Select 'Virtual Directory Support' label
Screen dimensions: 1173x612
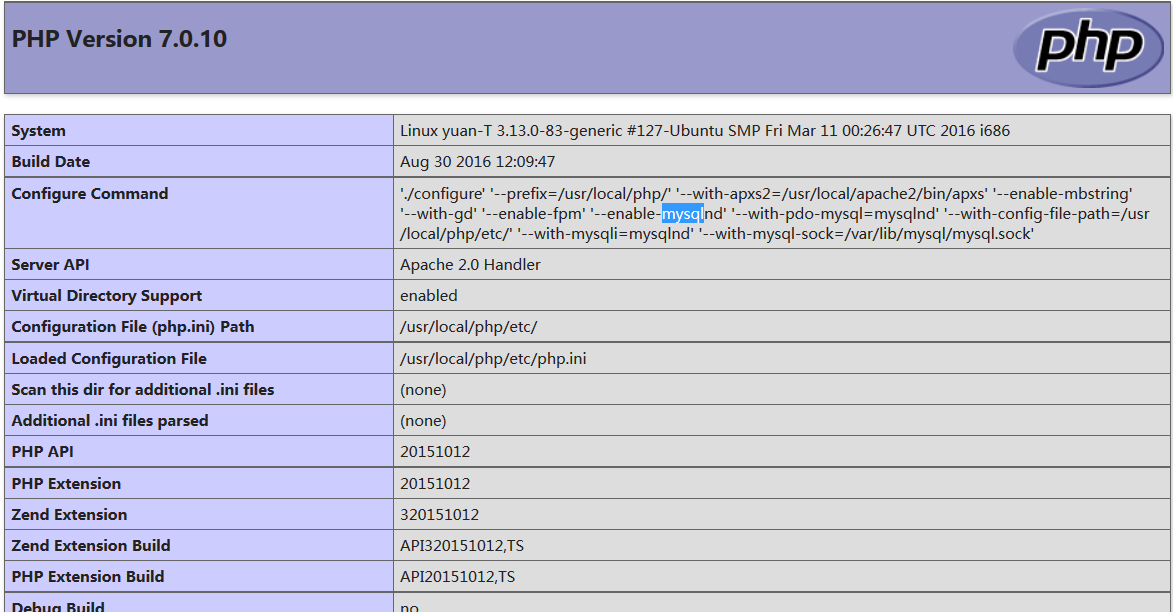106,296
